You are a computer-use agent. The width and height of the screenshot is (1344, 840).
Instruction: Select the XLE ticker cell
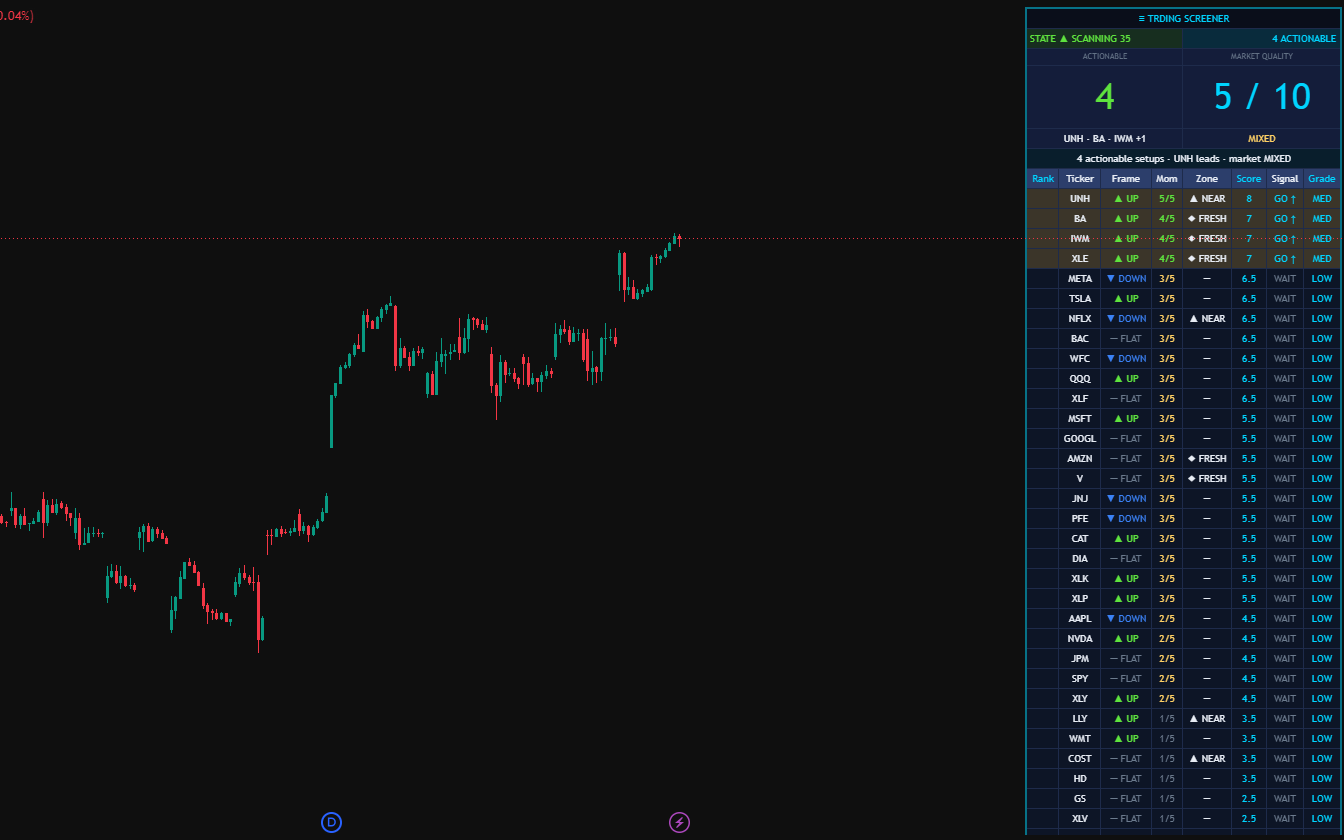coord(1080,259)
